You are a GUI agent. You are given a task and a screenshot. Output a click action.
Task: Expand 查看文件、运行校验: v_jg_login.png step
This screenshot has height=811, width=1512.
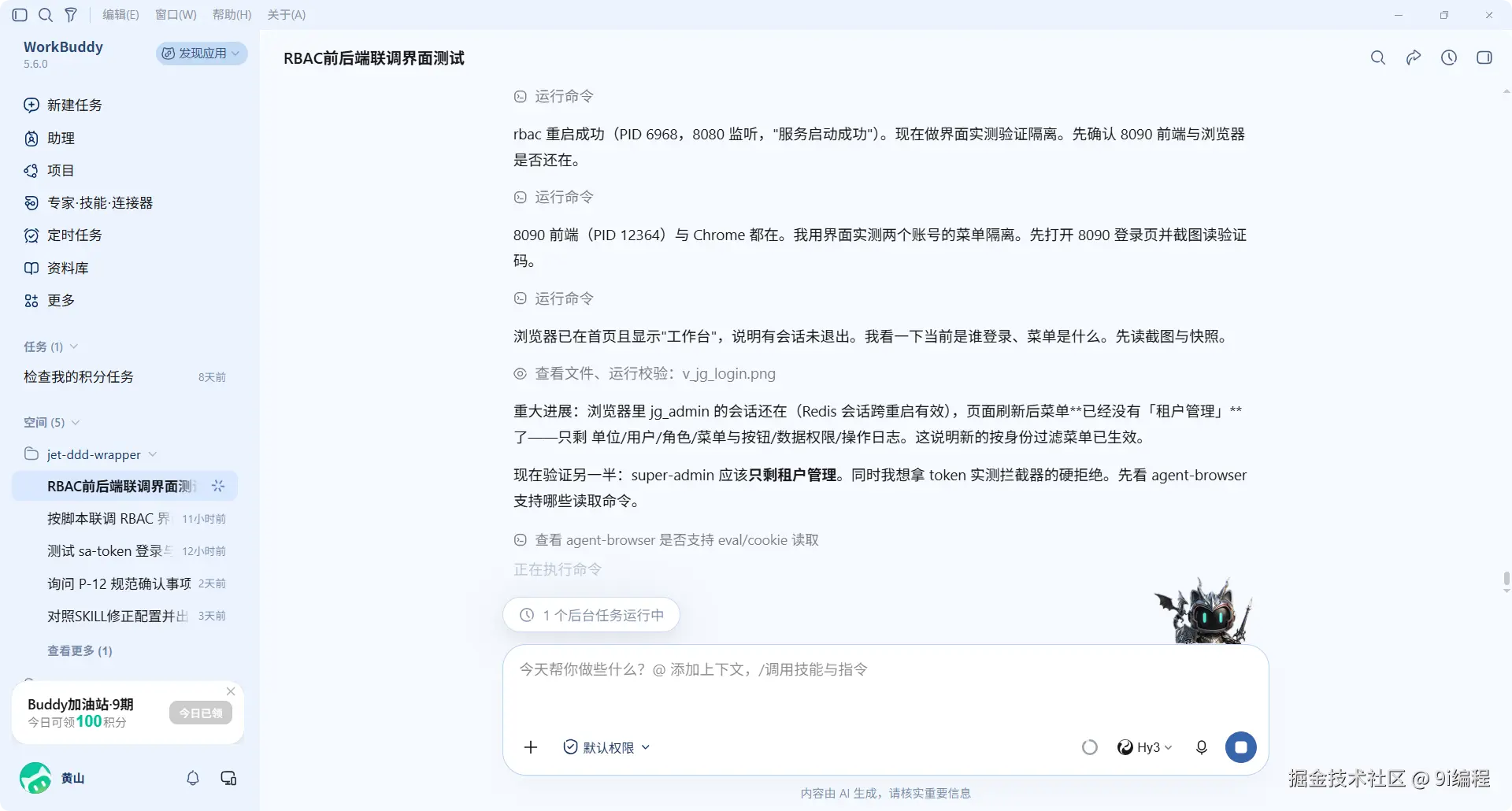coord(644,373)
